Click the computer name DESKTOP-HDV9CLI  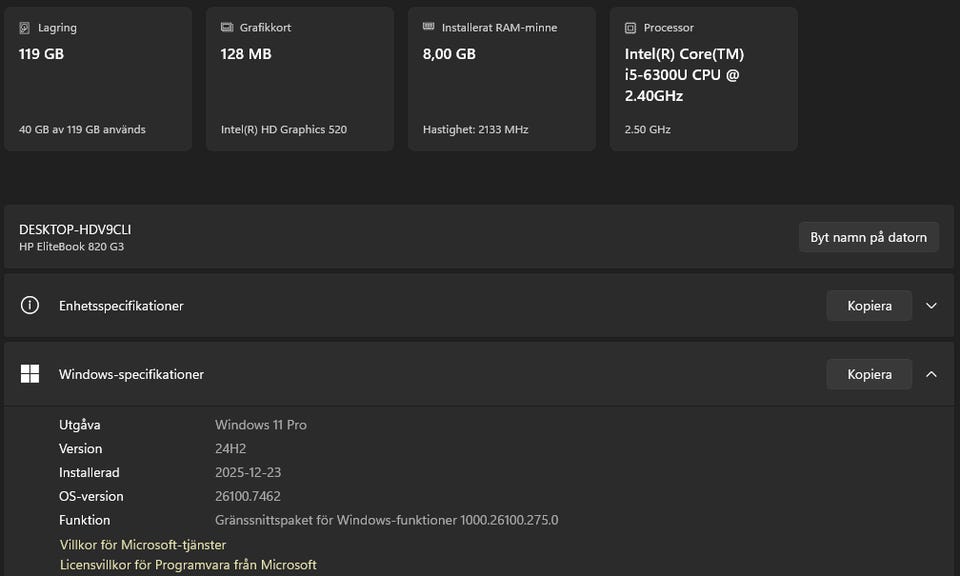75,230
